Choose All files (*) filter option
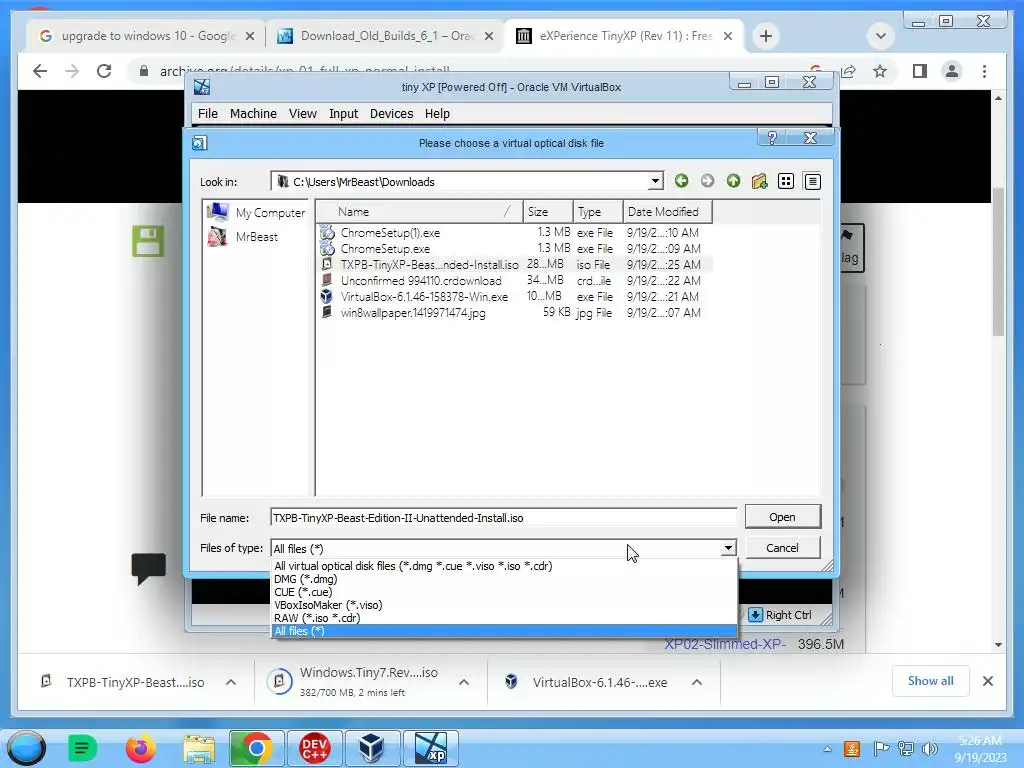The width and height of the screenshot is (1024, 768). pos(504,632)
